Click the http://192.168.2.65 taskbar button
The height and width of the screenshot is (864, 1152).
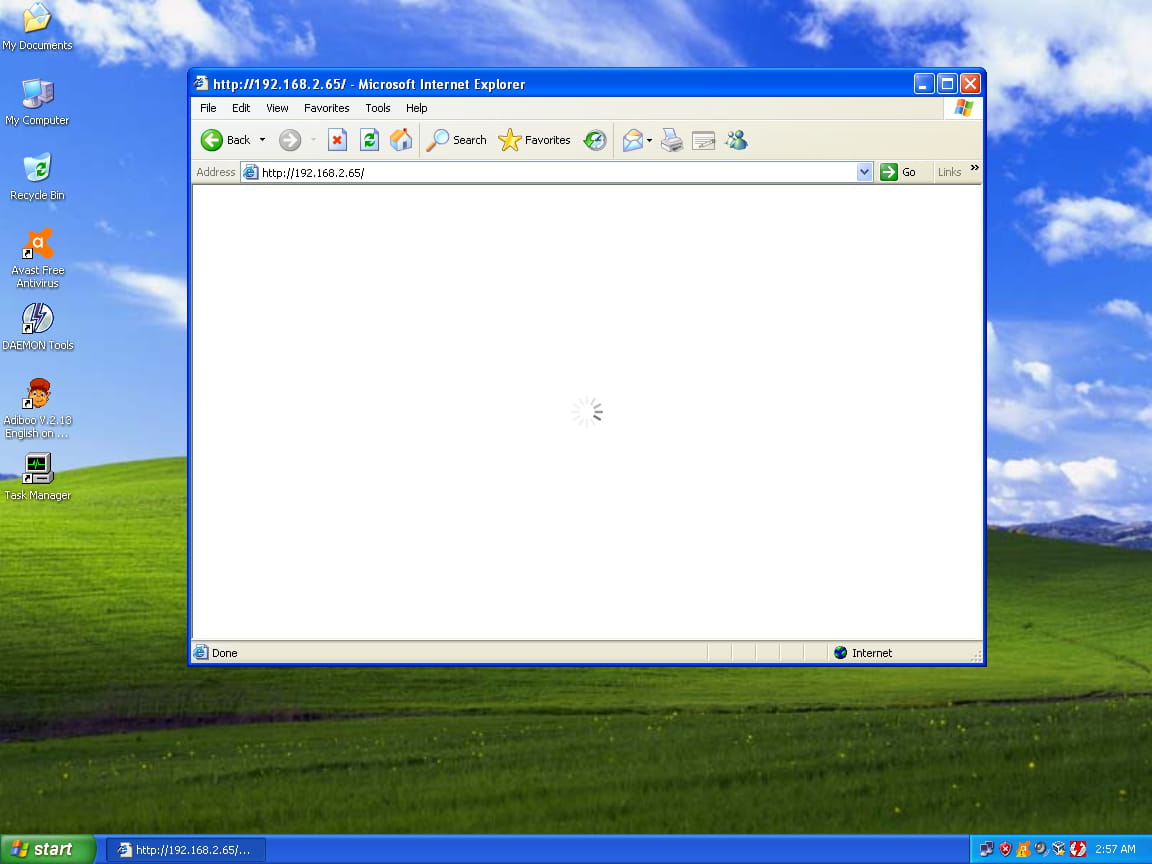coord(186,850)
